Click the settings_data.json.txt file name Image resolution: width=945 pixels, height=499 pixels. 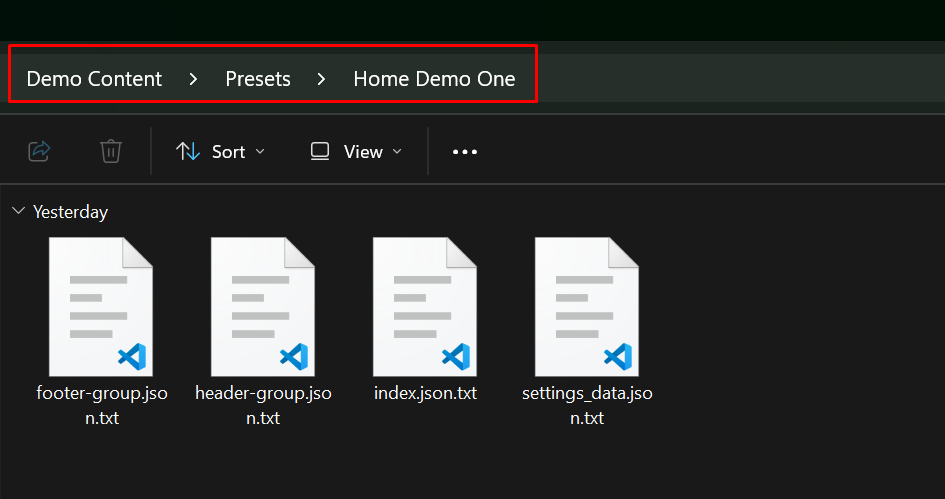[x=587, y=406]
